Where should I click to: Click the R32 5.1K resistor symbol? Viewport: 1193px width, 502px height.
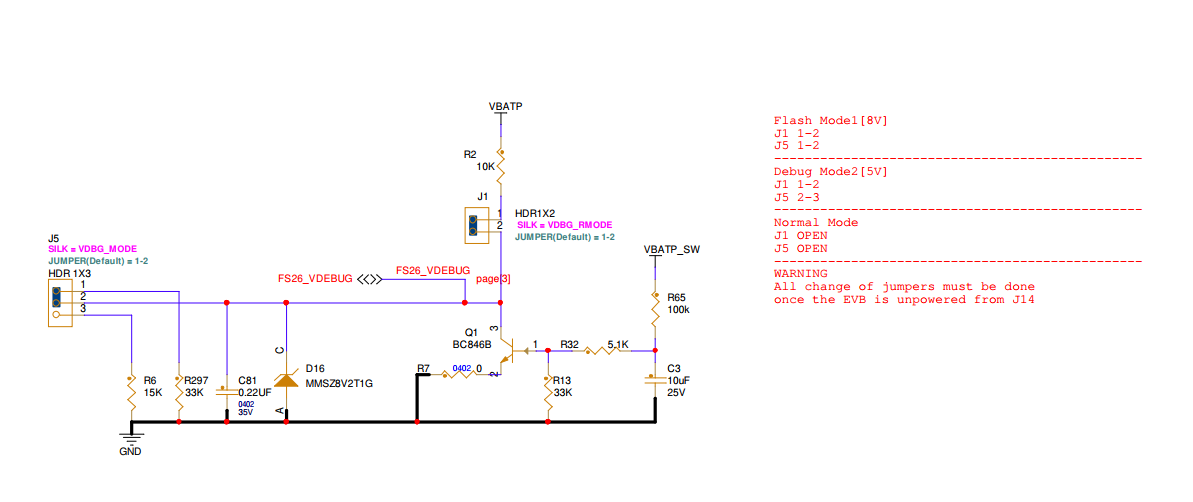[x=601, y=351]
